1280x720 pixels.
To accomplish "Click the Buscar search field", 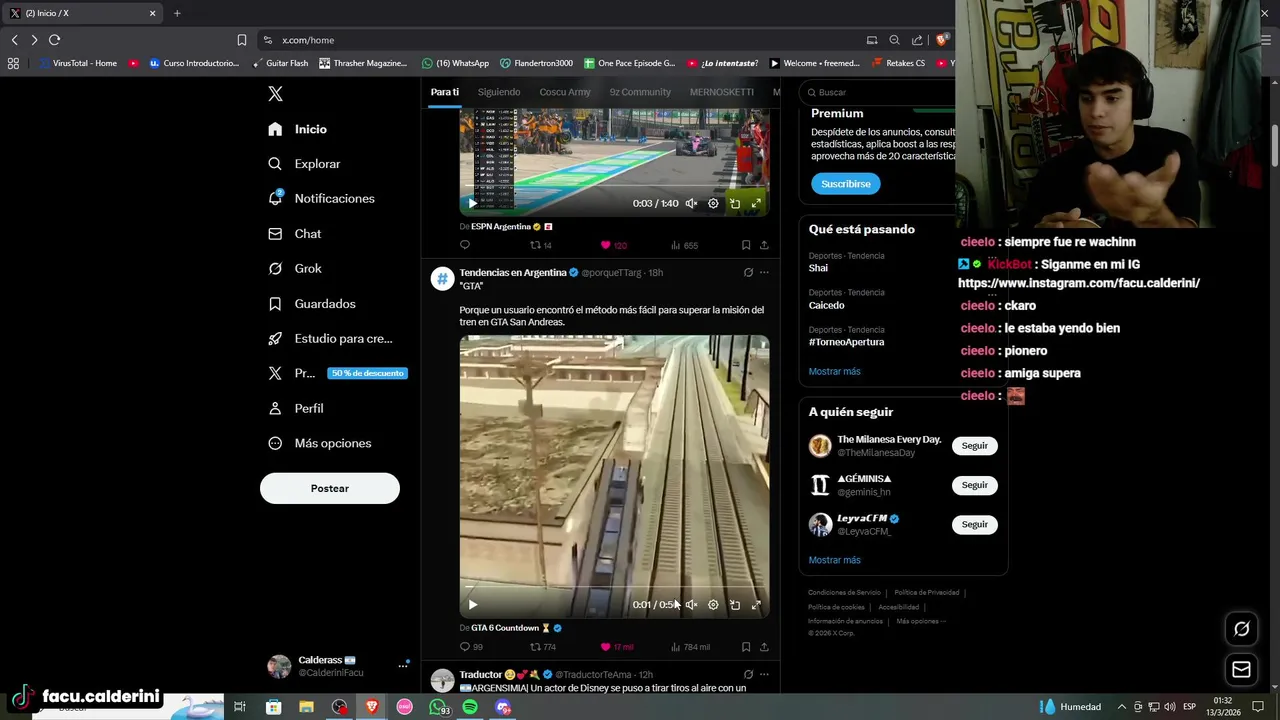I will [x=880, y=92].
